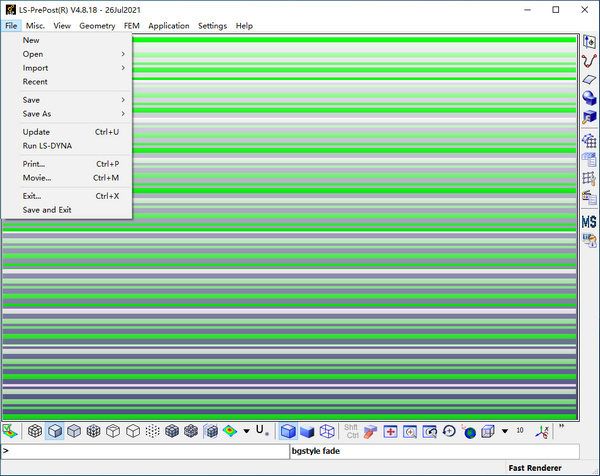Image resolution: width=600 pixels, height=476 pixels.
Task: Open the Reference Geometry tool in right sidebar
Action: click(589, 42)
